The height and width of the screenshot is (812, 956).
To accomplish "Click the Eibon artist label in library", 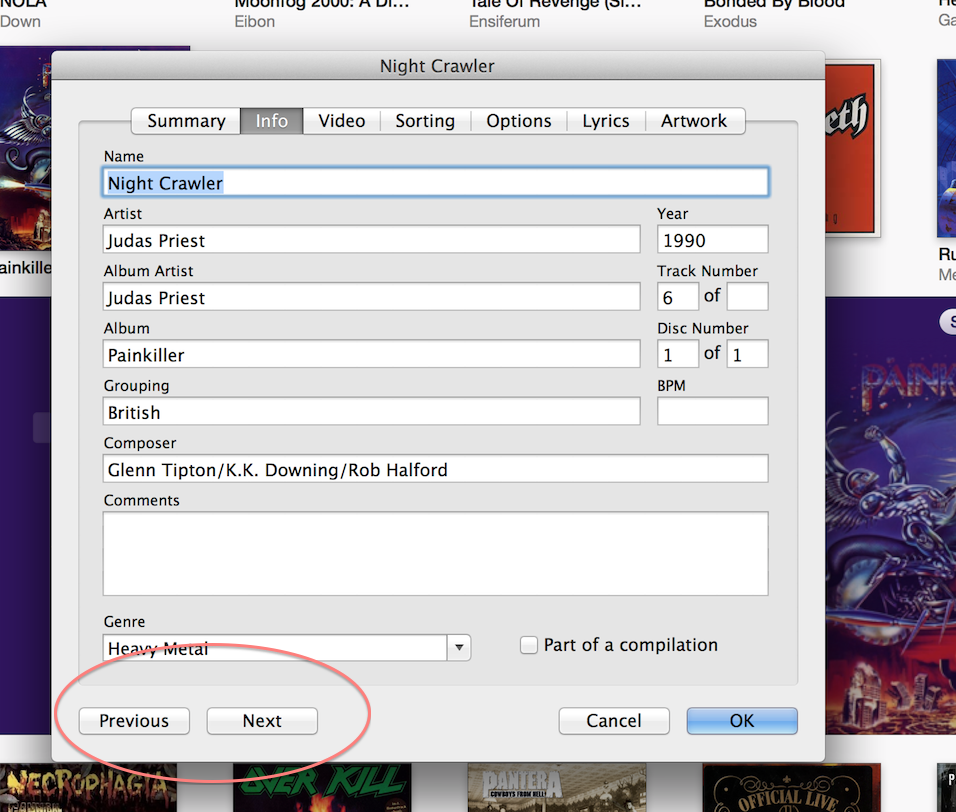I will tap(254, 21).
